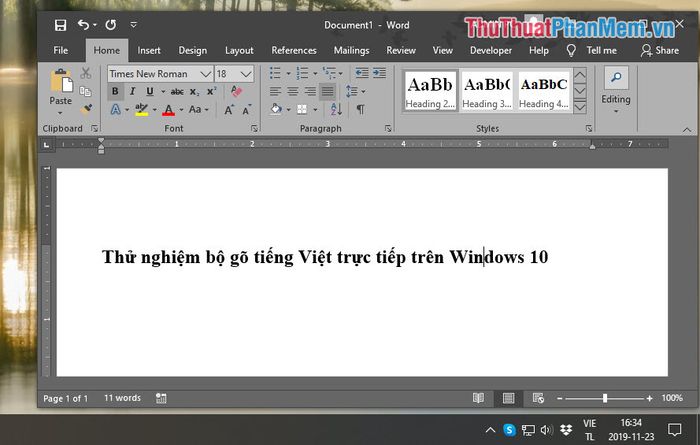Save the document with the floppy icon
700x445 pixels.
(x=60, y=25)
